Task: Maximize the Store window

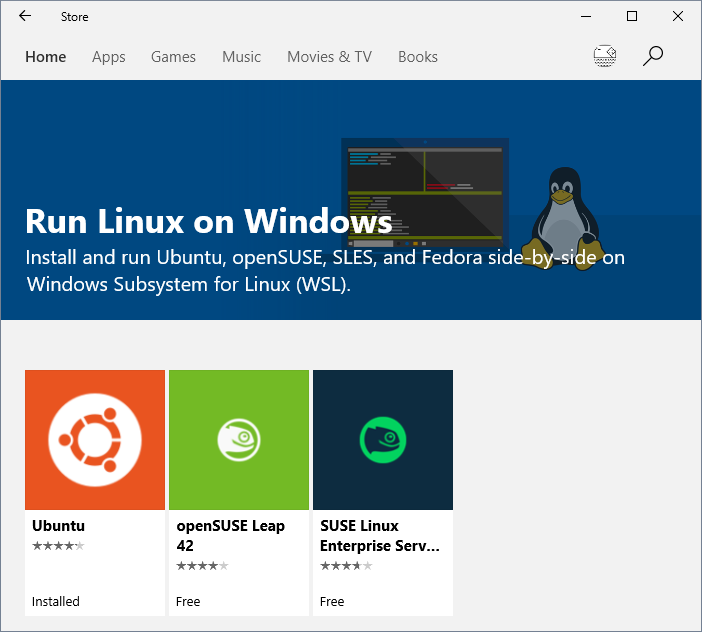Action: pyautogui.click(x=632, y=17)
